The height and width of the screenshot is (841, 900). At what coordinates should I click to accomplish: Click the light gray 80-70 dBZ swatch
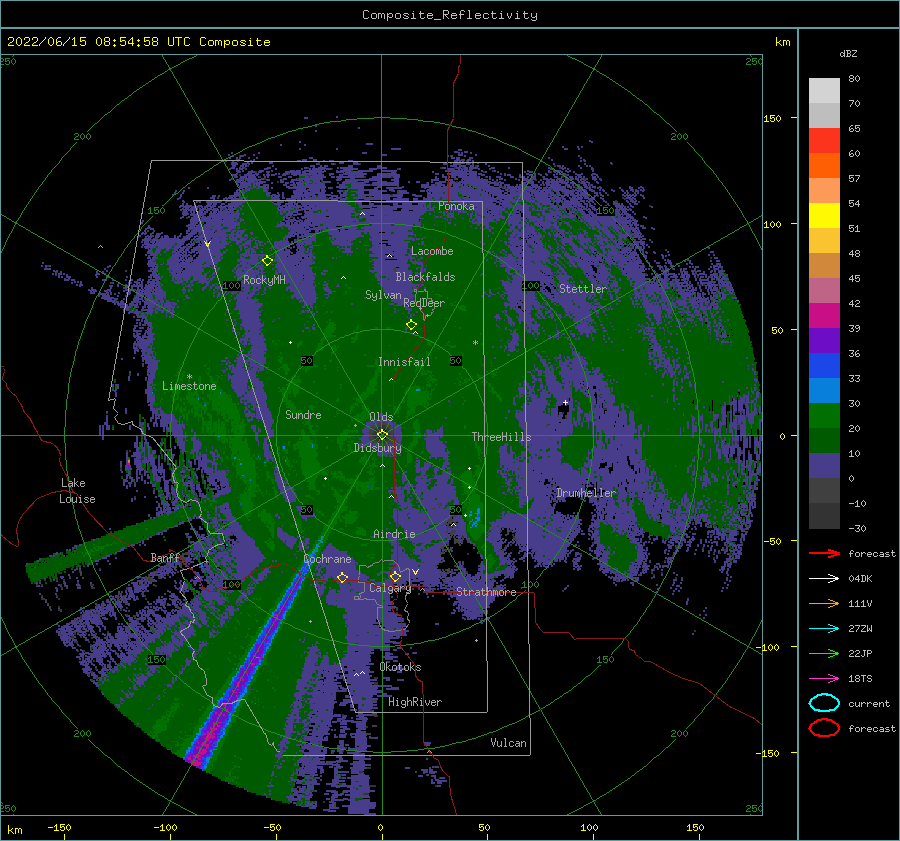[824, 91]
